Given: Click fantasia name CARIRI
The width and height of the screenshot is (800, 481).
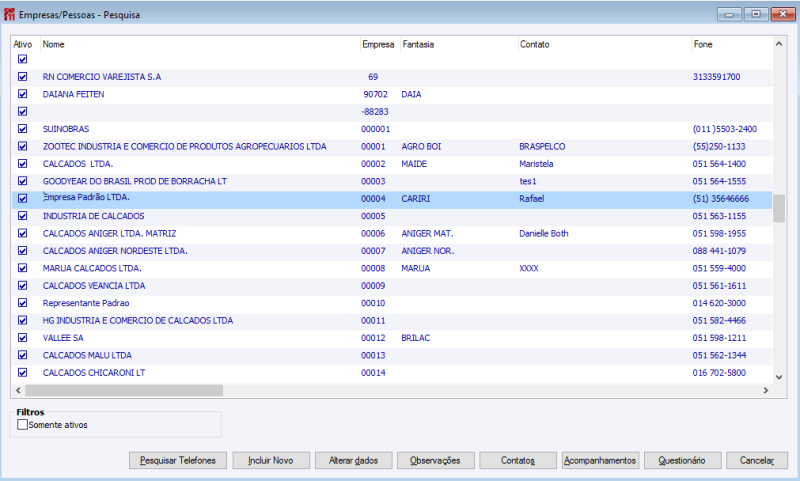Looking at the screenshot, I should click(416, 198).
